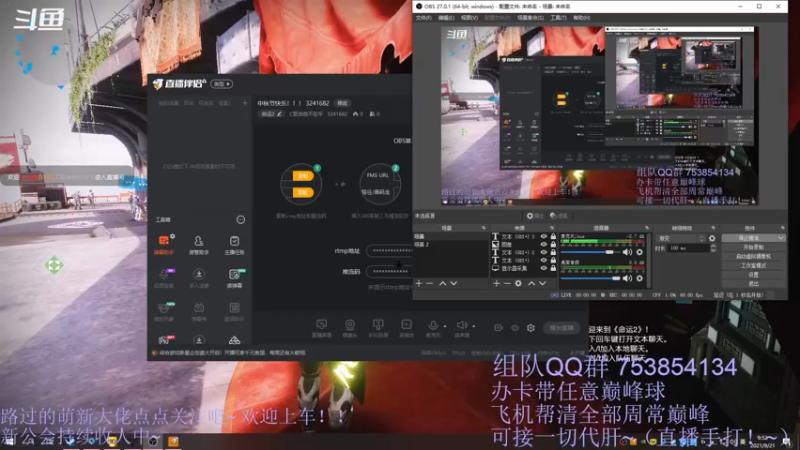Open mic/Aux channel gear settings in OBS mixer

pos(639,252)
